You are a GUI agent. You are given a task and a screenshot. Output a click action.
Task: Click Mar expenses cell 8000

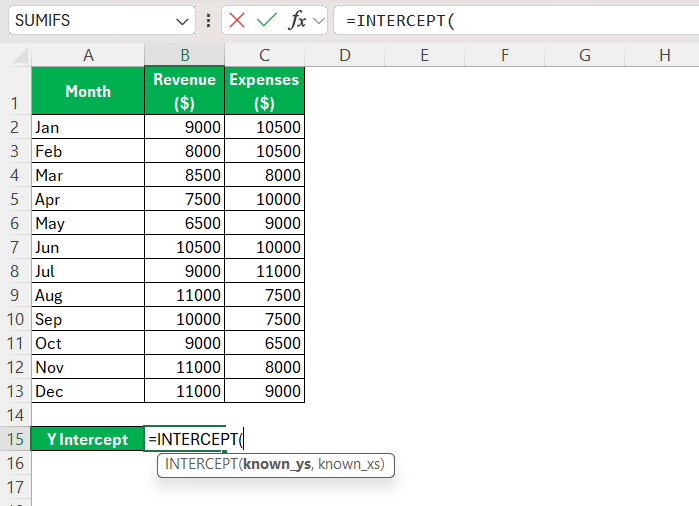coord(264,175)
